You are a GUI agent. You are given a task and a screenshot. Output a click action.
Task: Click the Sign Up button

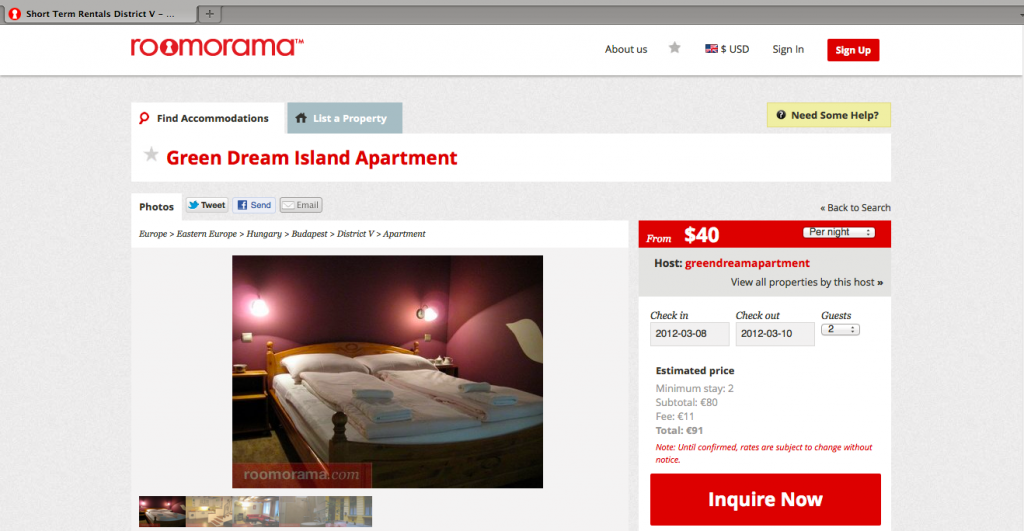[x=853, y=50]
